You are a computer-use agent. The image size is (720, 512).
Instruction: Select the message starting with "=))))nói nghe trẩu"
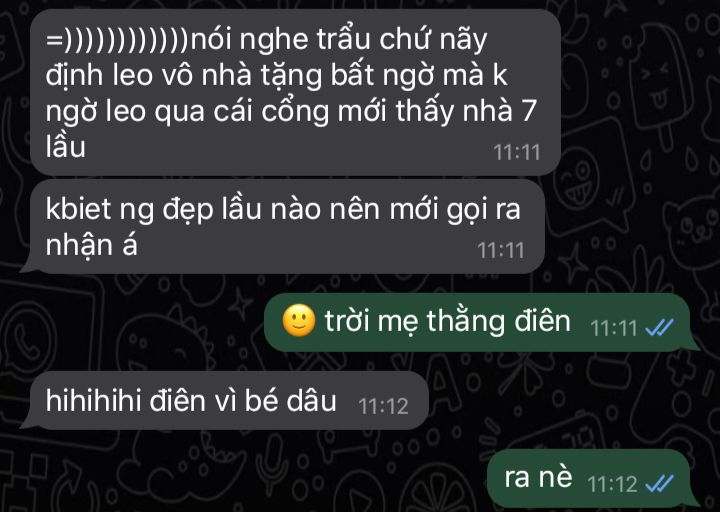point(295,92)
